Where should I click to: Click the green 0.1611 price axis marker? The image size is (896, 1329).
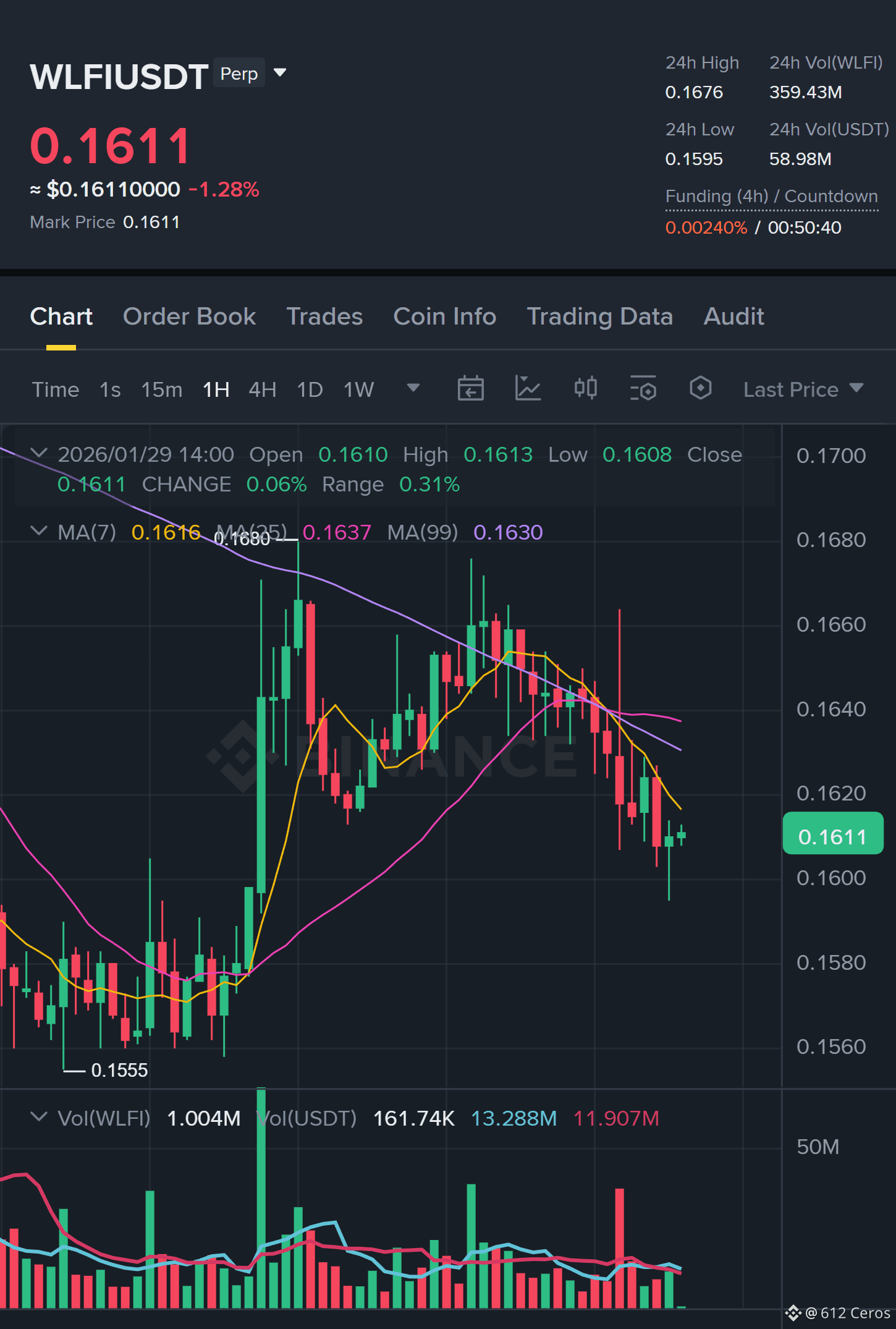pyautogui.click(x=832, y=833)
